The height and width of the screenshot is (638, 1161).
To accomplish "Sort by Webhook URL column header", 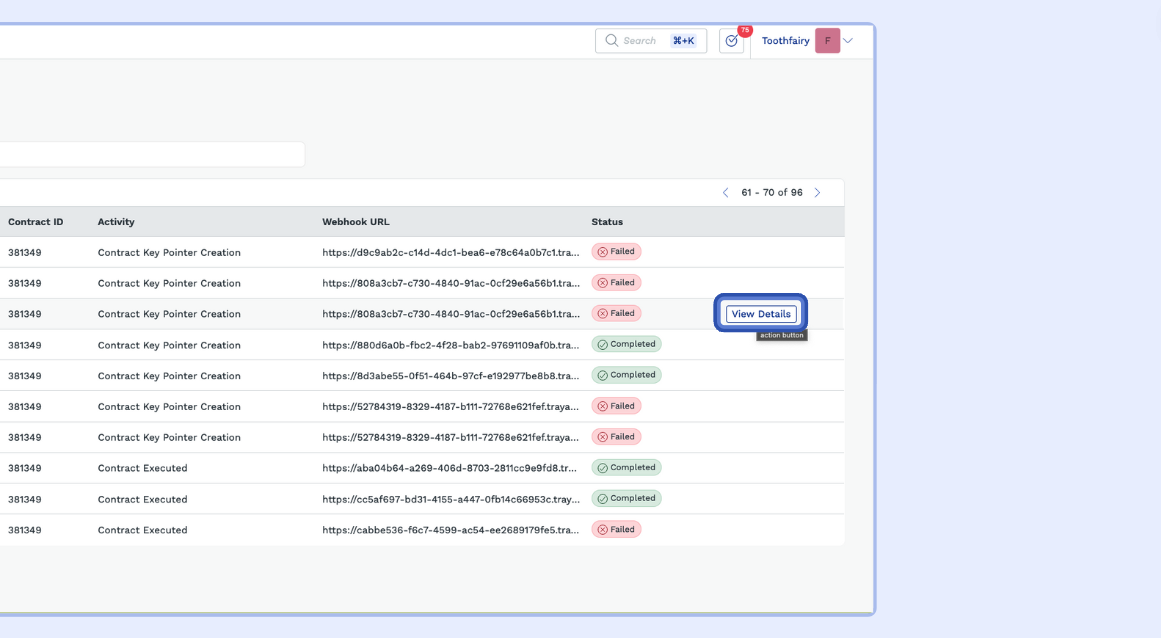I will tap(355, 222).
